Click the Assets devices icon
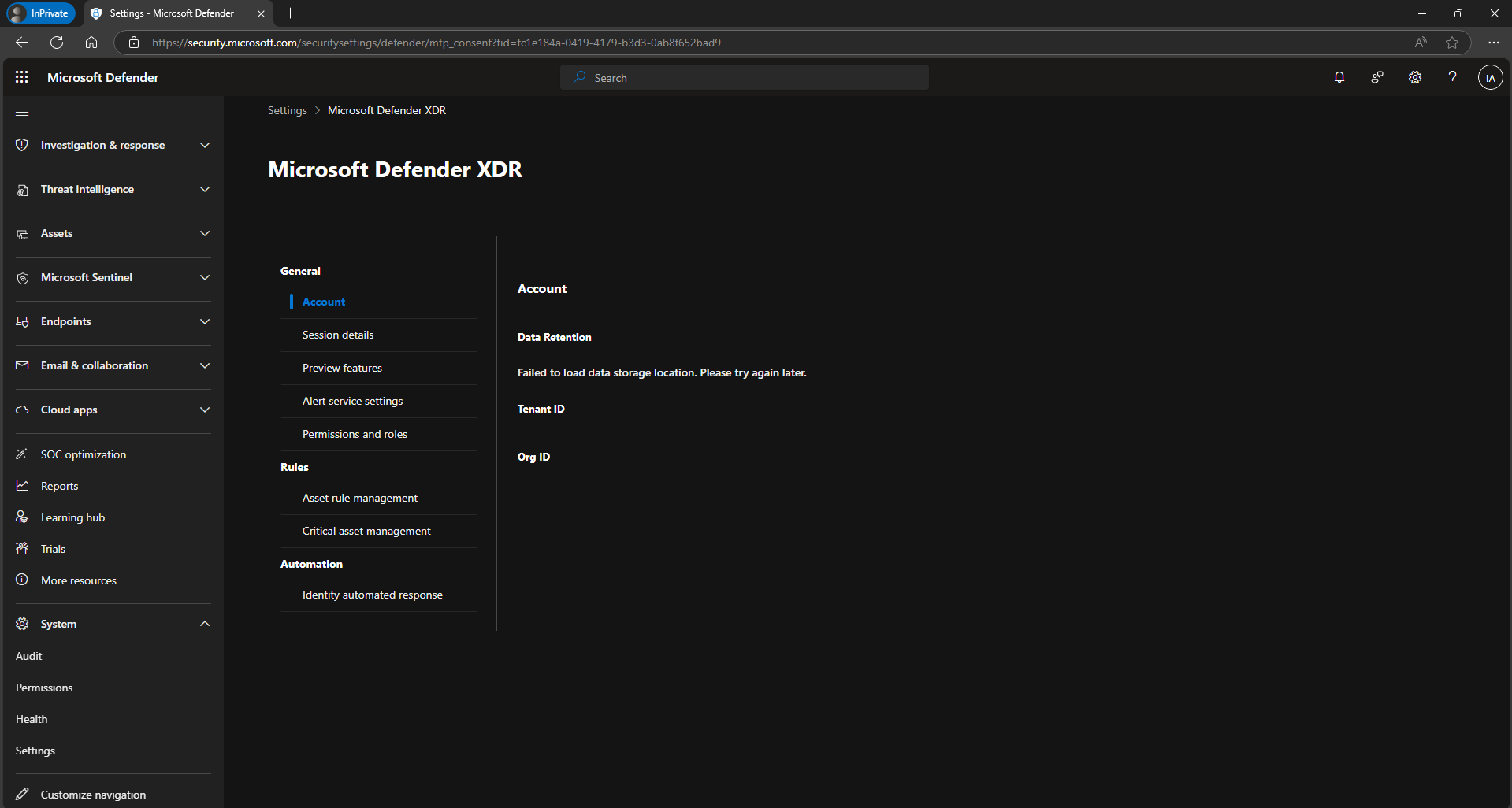 pyautogui.click(x=22, y=234)
